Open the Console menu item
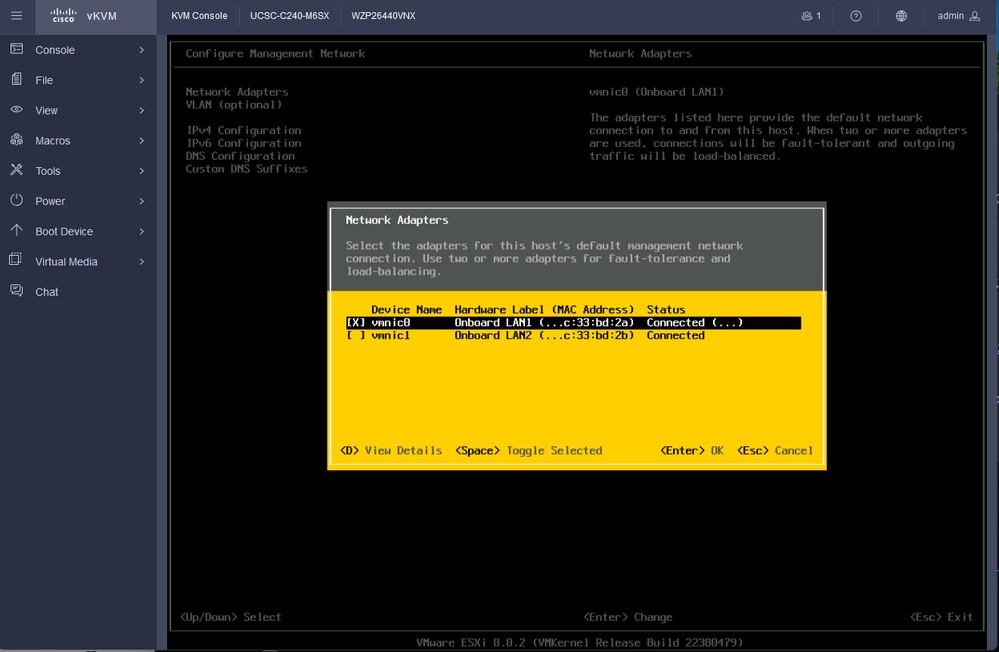This screenshot has width=999, height=652. click(x=78, y=50)
